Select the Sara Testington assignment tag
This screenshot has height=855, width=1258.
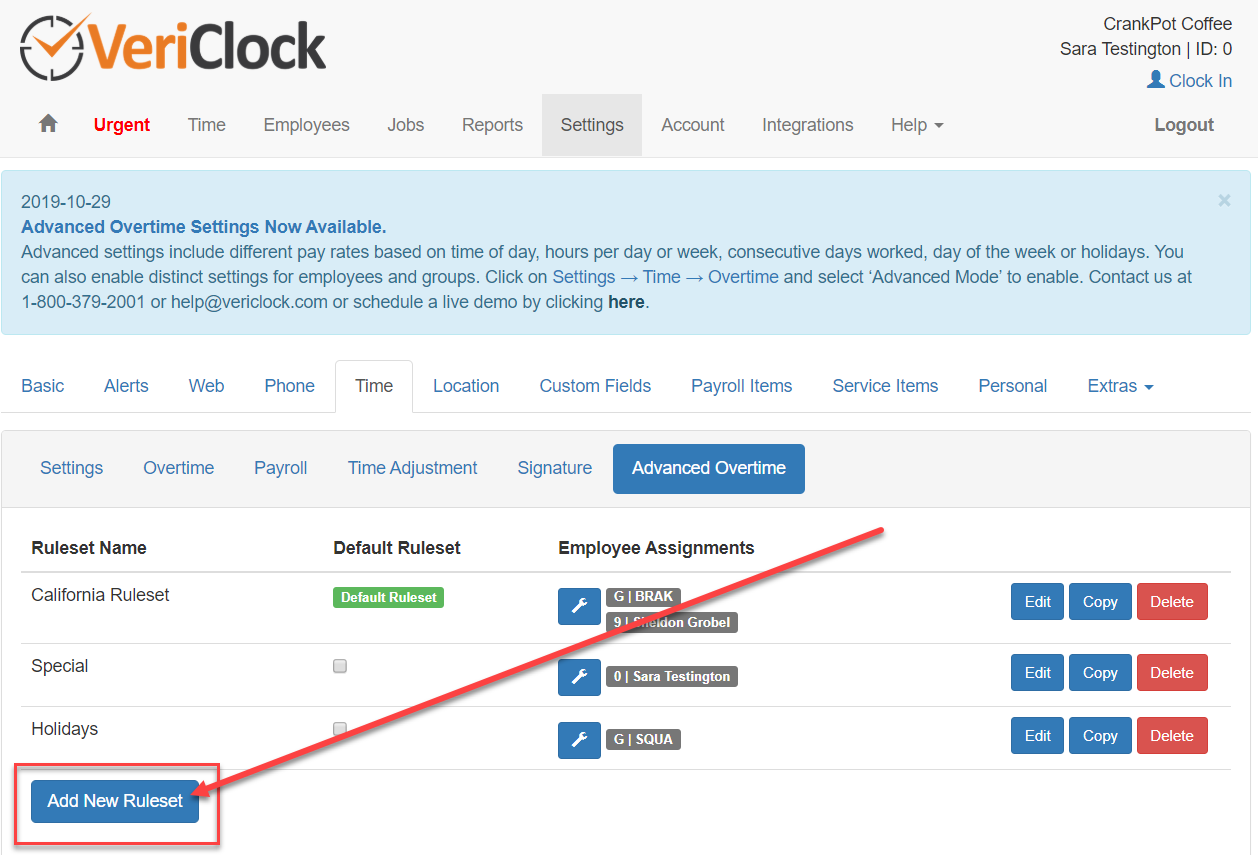(x=672, y=676)
